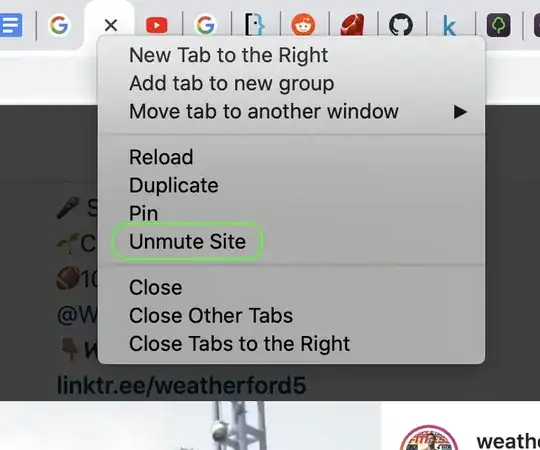Screen dimensions: 540x450
Task: Expand Move tab to another window submenu
Action: click(291, 112)
